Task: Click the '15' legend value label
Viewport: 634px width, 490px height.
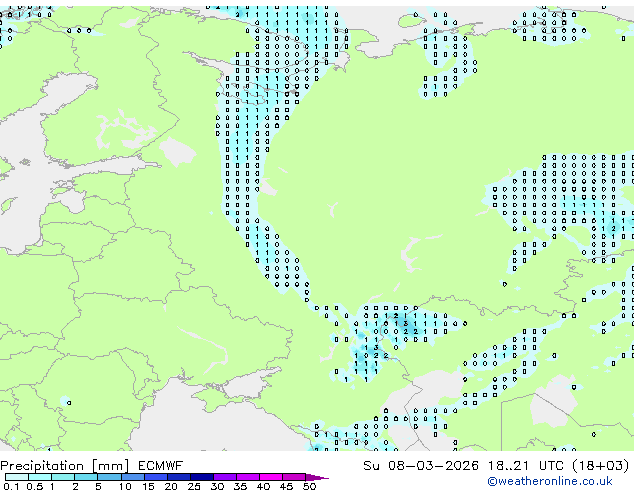Action: pos(148,486)
